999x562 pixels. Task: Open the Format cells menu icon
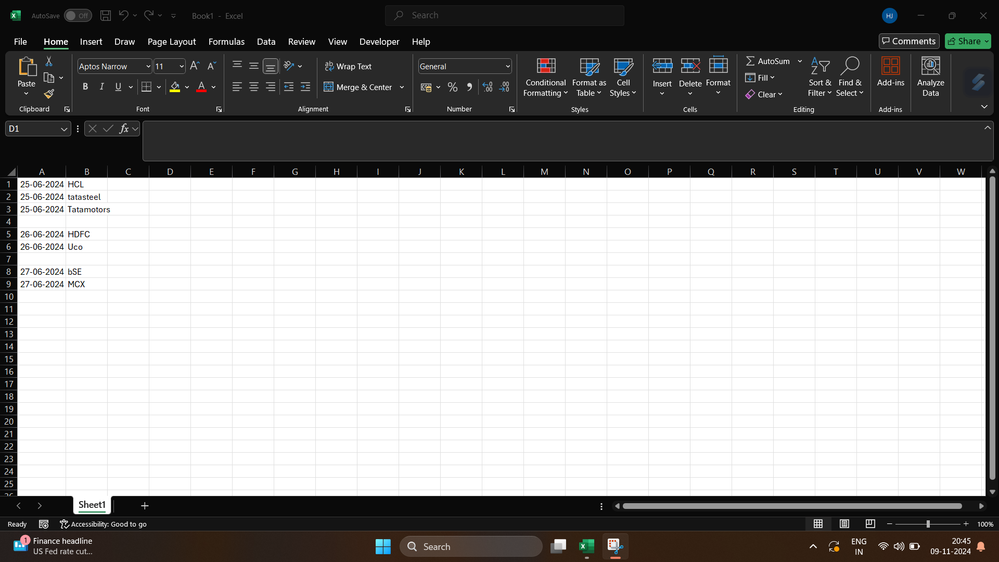pyautogui.click(x=718, y=66)
